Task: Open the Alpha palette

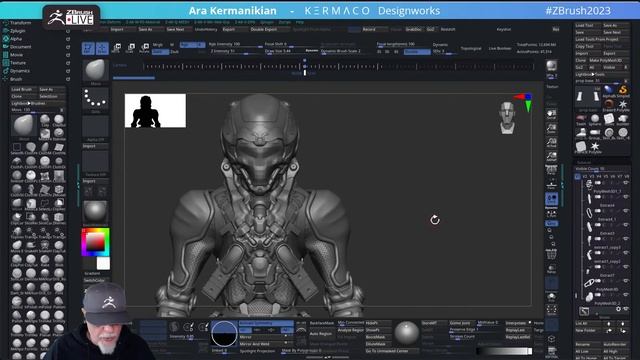Action: tap(16, 39)
